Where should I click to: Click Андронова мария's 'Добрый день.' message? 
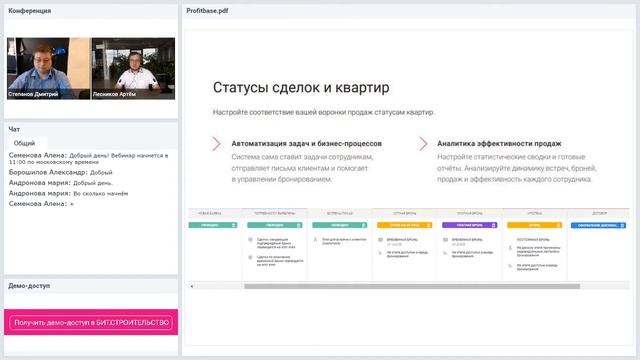pyautogui.click(x=61, y=183)
